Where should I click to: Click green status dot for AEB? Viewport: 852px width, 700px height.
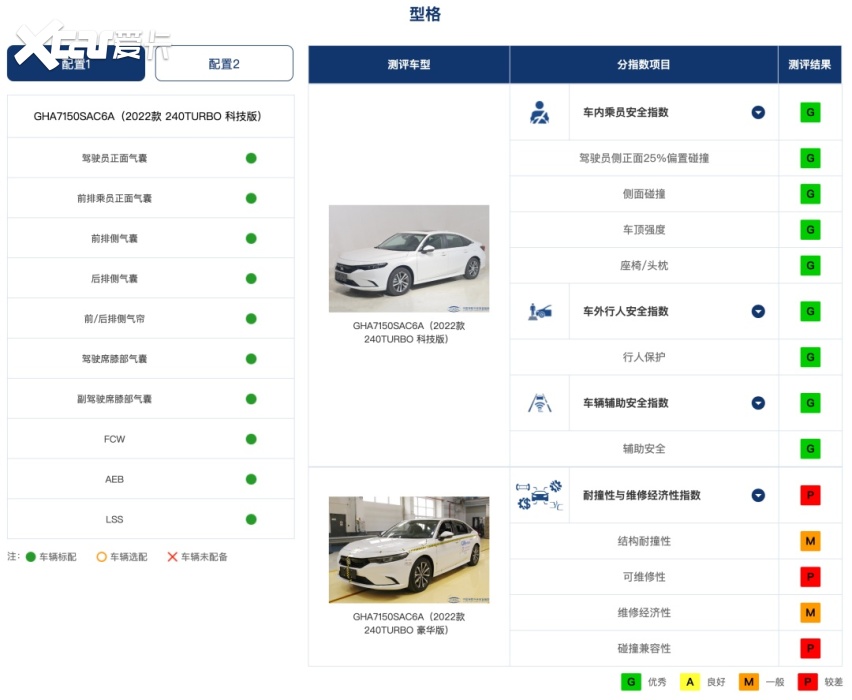pos(251,479)
